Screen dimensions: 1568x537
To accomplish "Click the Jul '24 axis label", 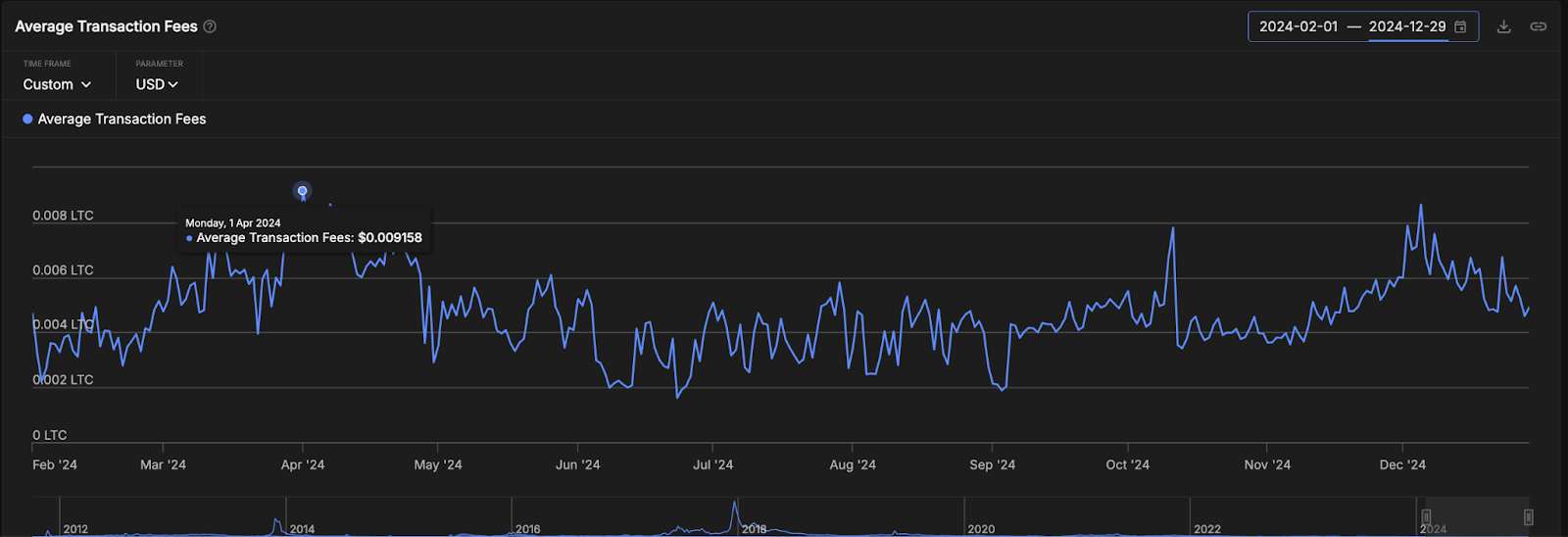I will coord(712,464).
